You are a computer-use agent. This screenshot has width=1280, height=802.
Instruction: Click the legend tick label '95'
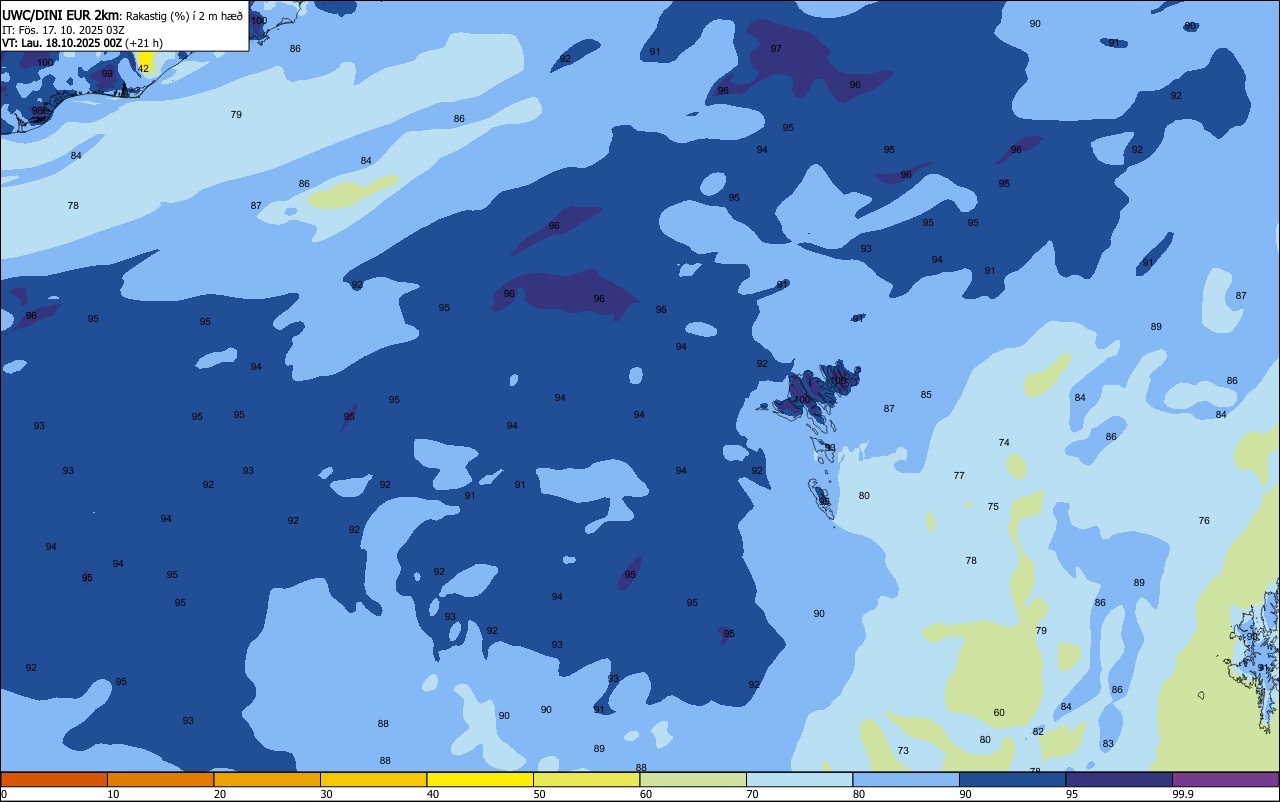point(1072,794)
